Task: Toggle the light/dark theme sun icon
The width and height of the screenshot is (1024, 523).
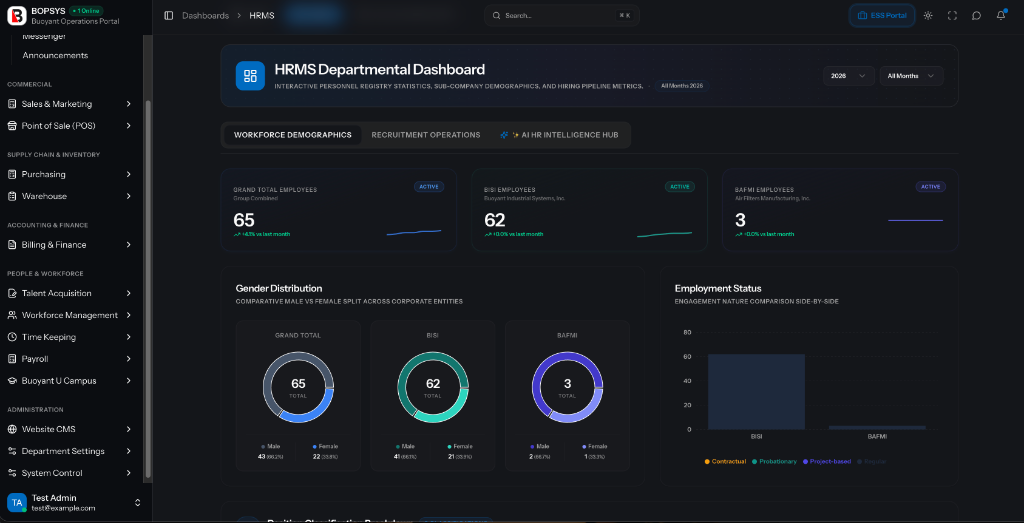Action: (928, 16)
